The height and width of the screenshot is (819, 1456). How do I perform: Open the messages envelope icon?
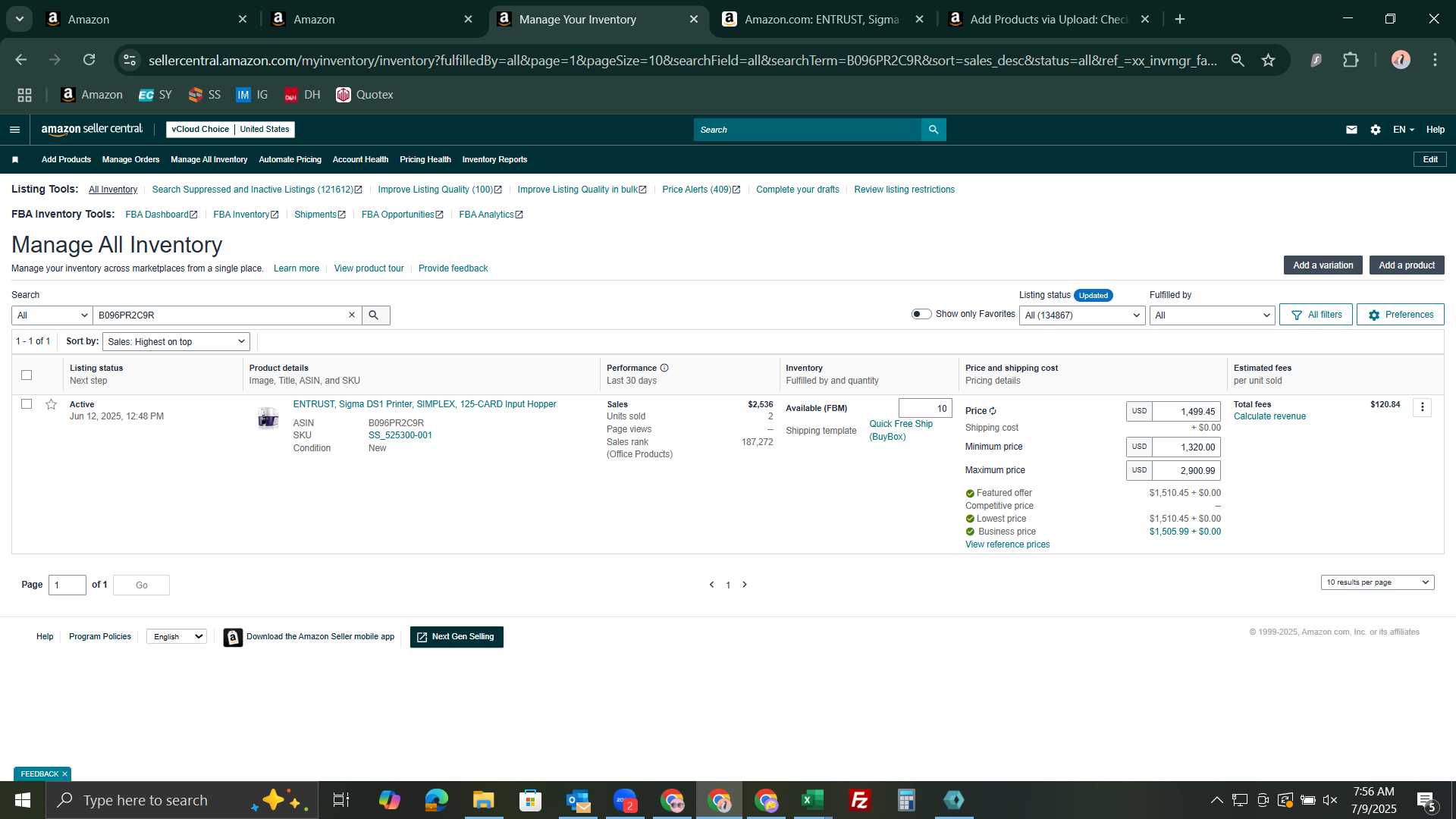tap(1351, 130)
